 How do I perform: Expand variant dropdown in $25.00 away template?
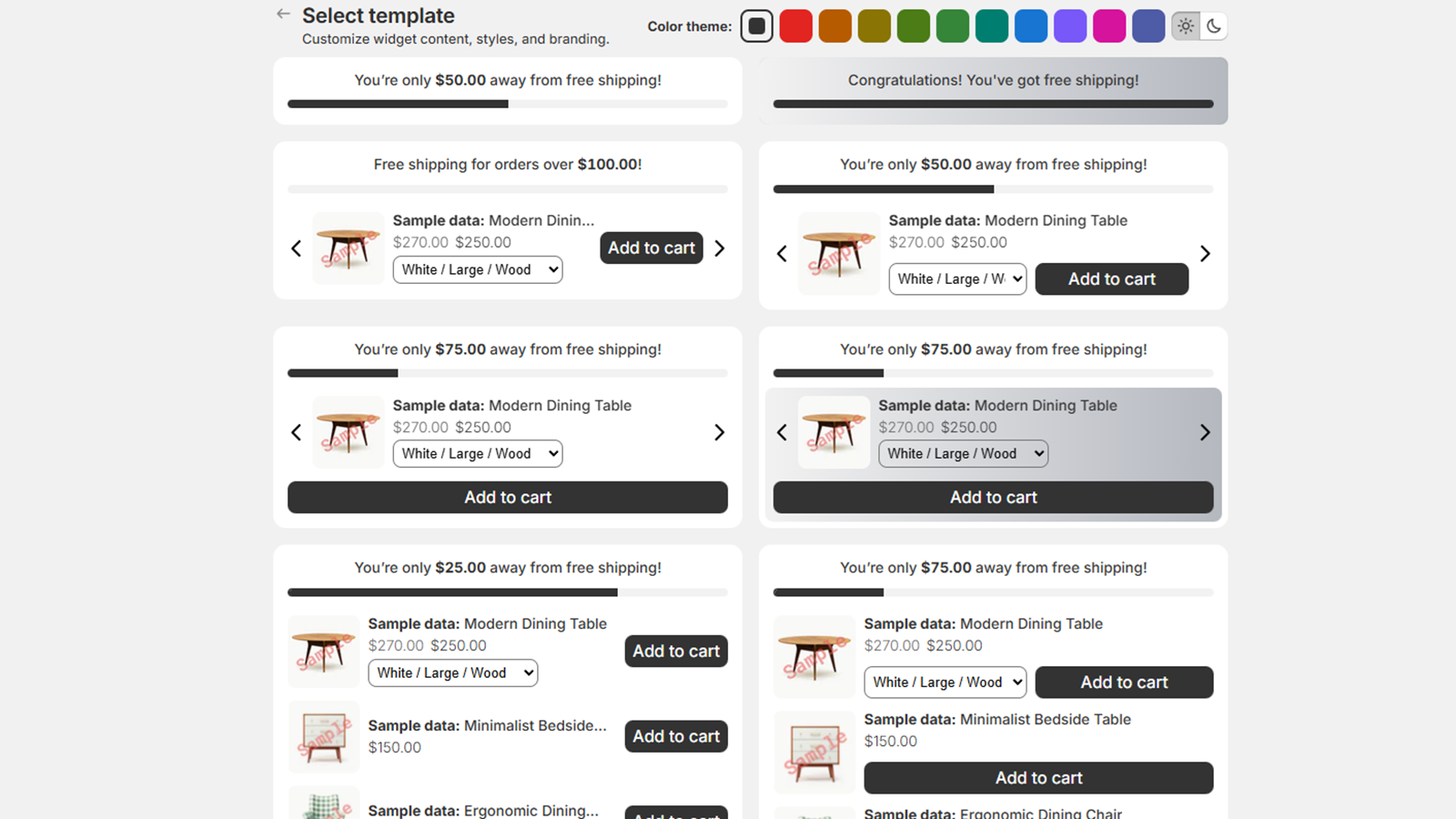[453, 673]
